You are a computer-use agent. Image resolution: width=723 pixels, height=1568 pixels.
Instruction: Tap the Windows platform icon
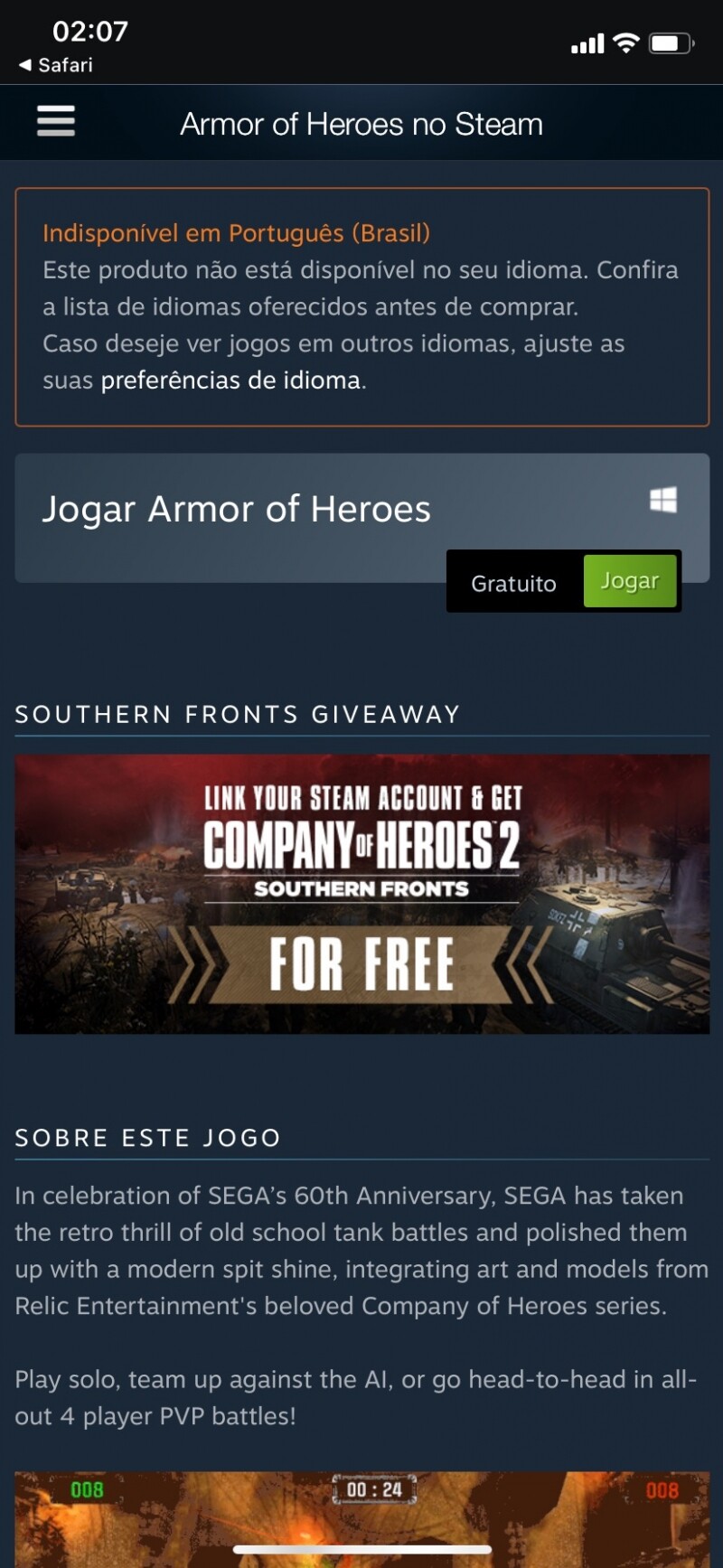coord(663,500)
